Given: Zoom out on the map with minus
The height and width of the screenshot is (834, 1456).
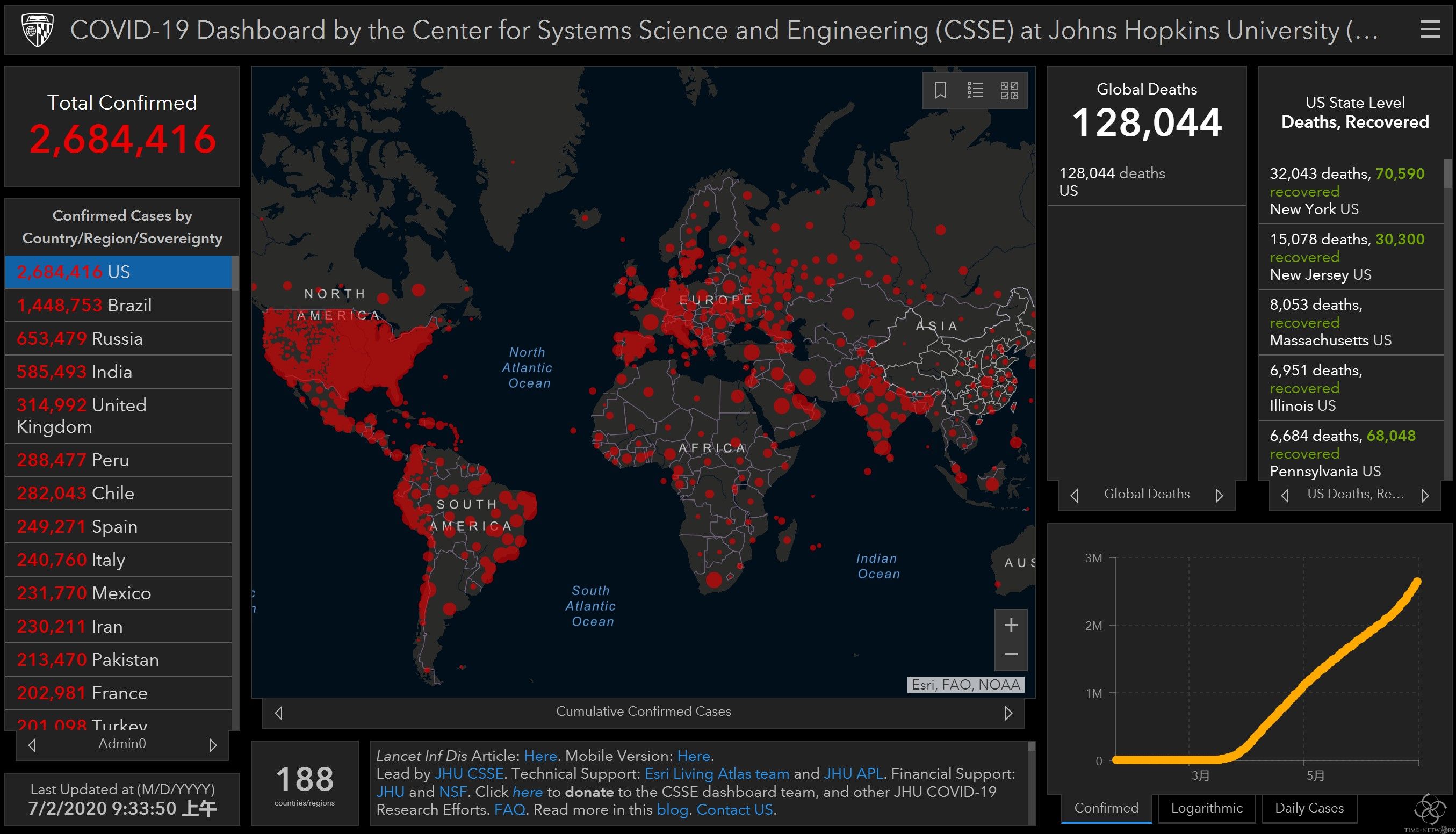Looking at the screenshot, I should click(1011, 655).
